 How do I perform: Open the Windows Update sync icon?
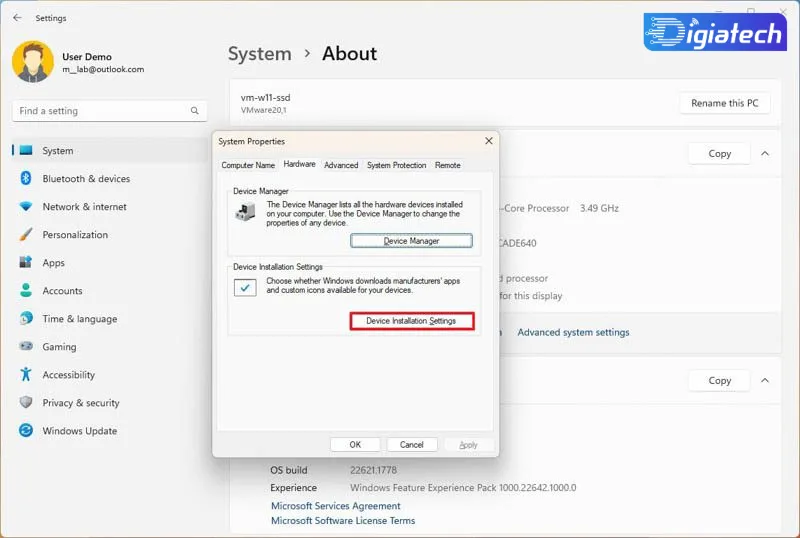pos(26,430)
